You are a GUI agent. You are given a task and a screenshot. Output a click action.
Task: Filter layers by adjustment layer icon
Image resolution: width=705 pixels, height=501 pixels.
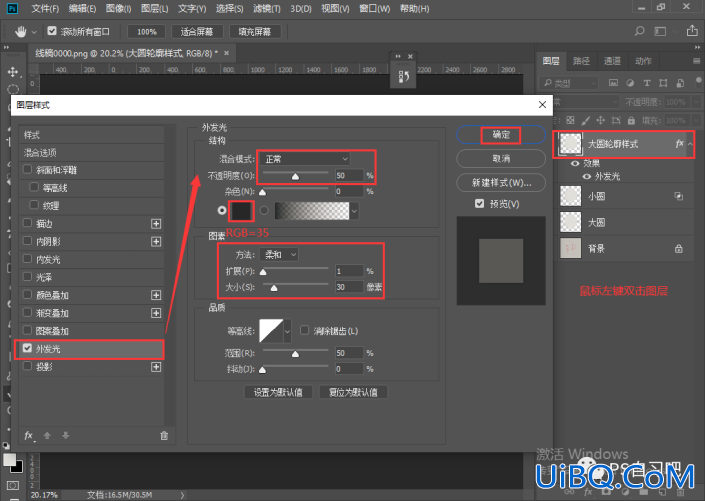(630, 83)
